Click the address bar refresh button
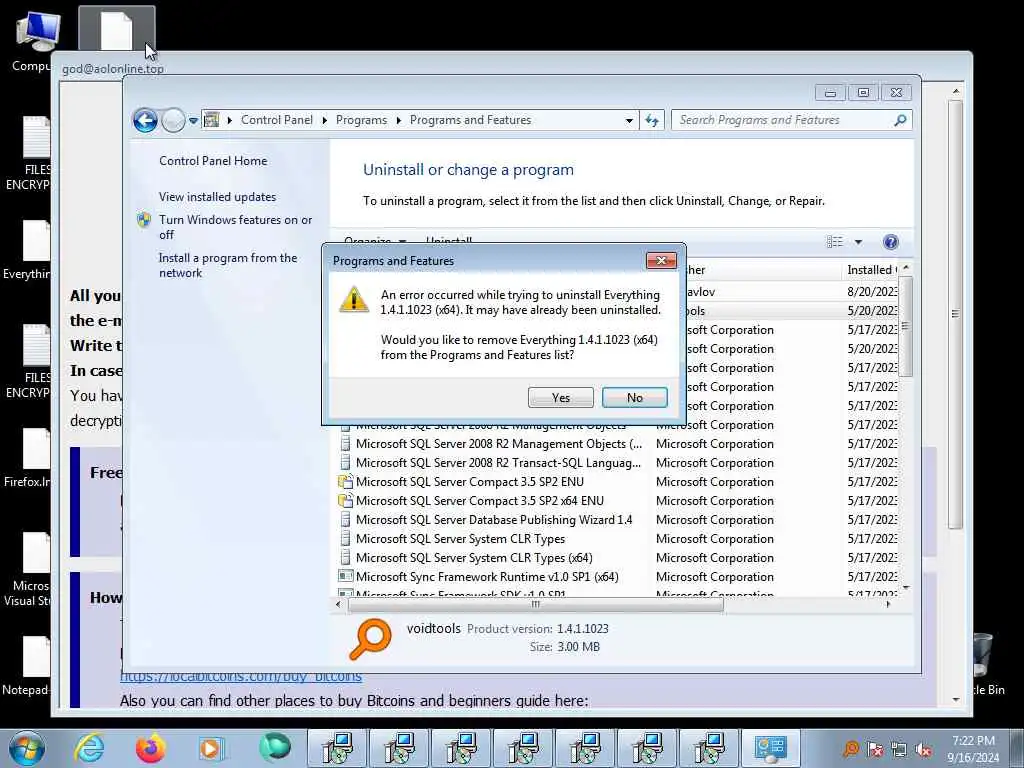Screen dimensions: 1024x768 [x=652, y=120]
